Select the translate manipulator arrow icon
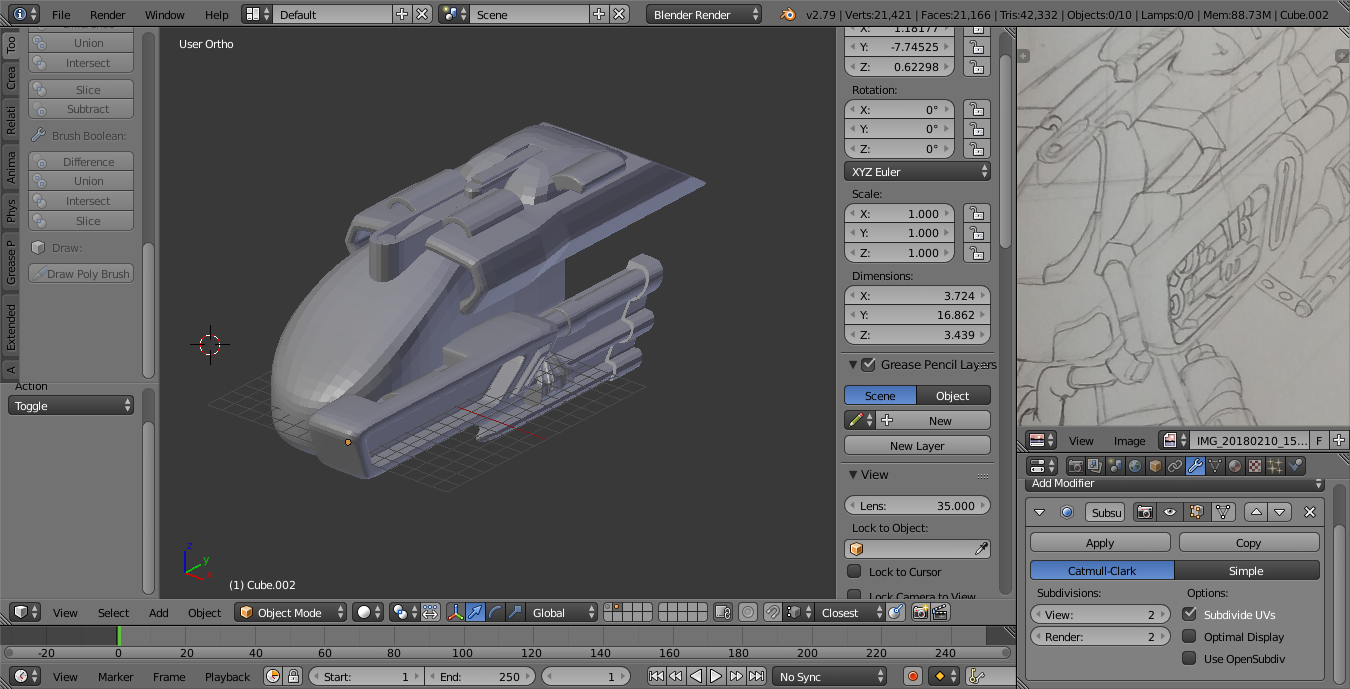This screenshot has width=1350, height=689. coord(476,612)
